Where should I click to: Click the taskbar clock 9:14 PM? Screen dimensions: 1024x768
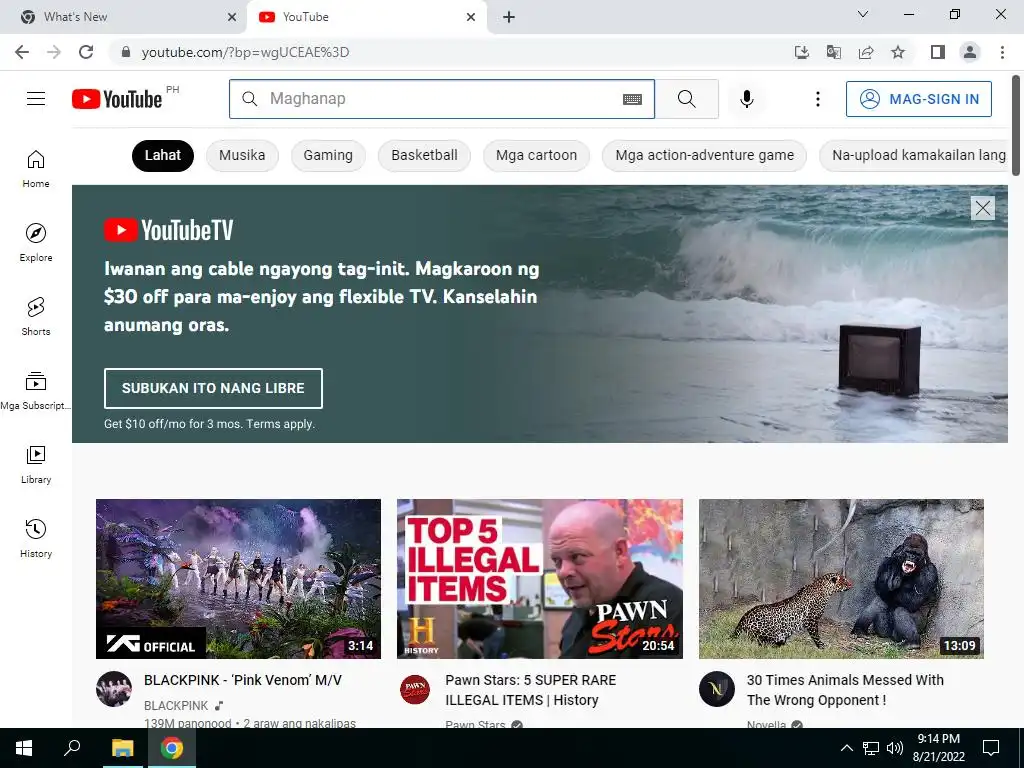pos(938,739)
